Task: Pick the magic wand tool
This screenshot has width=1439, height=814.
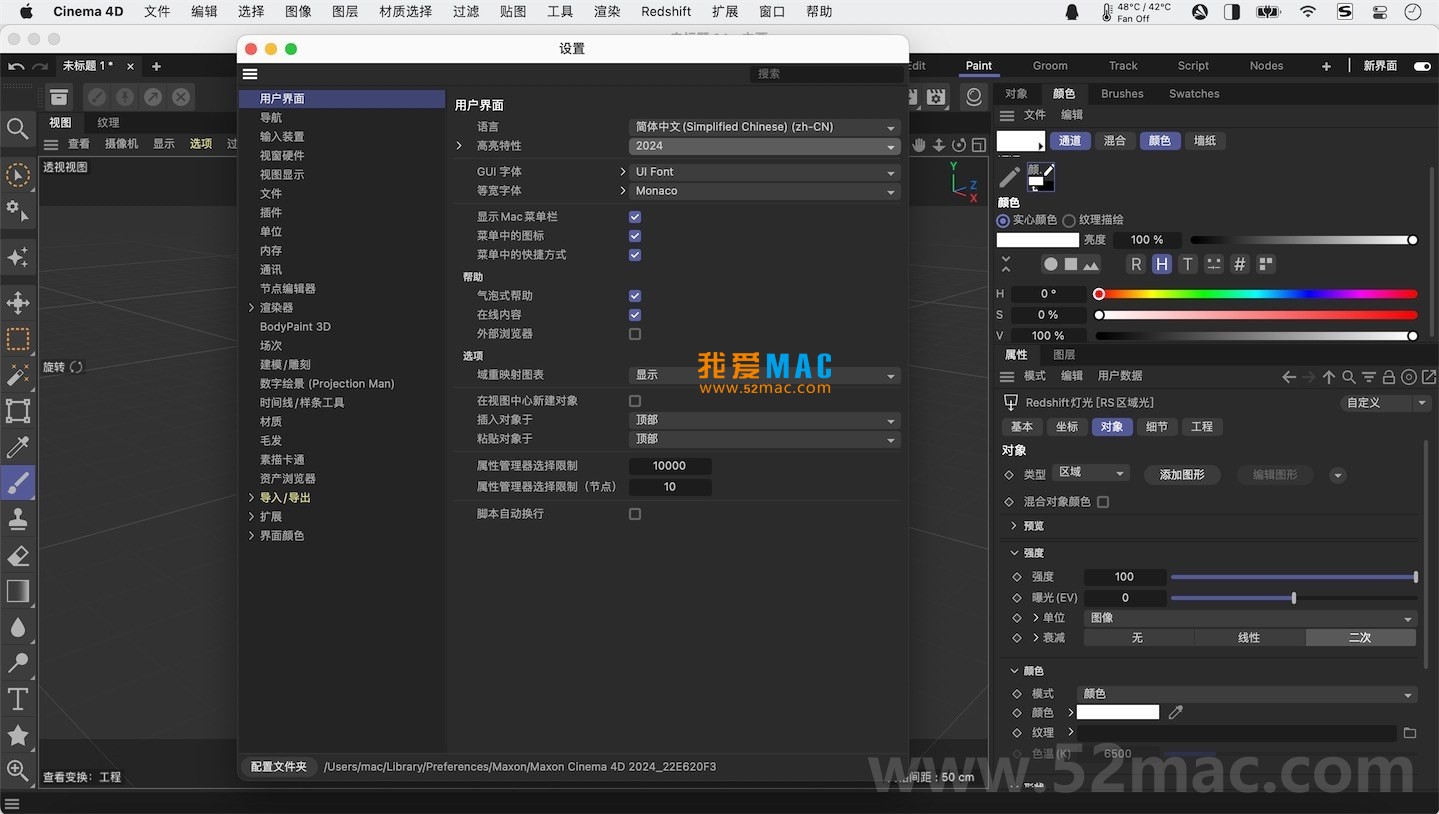Action: tap(18, 375)
